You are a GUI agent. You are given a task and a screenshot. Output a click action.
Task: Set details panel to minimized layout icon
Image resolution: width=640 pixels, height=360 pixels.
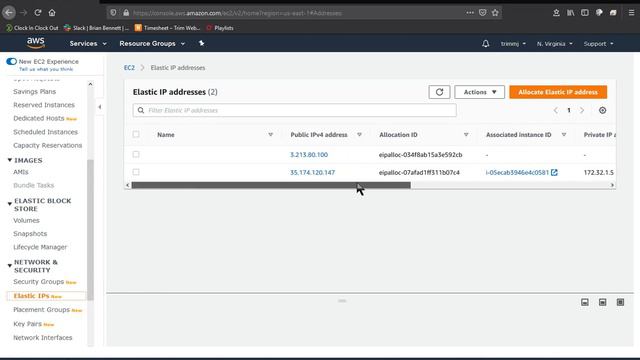(x=584, y=302)
